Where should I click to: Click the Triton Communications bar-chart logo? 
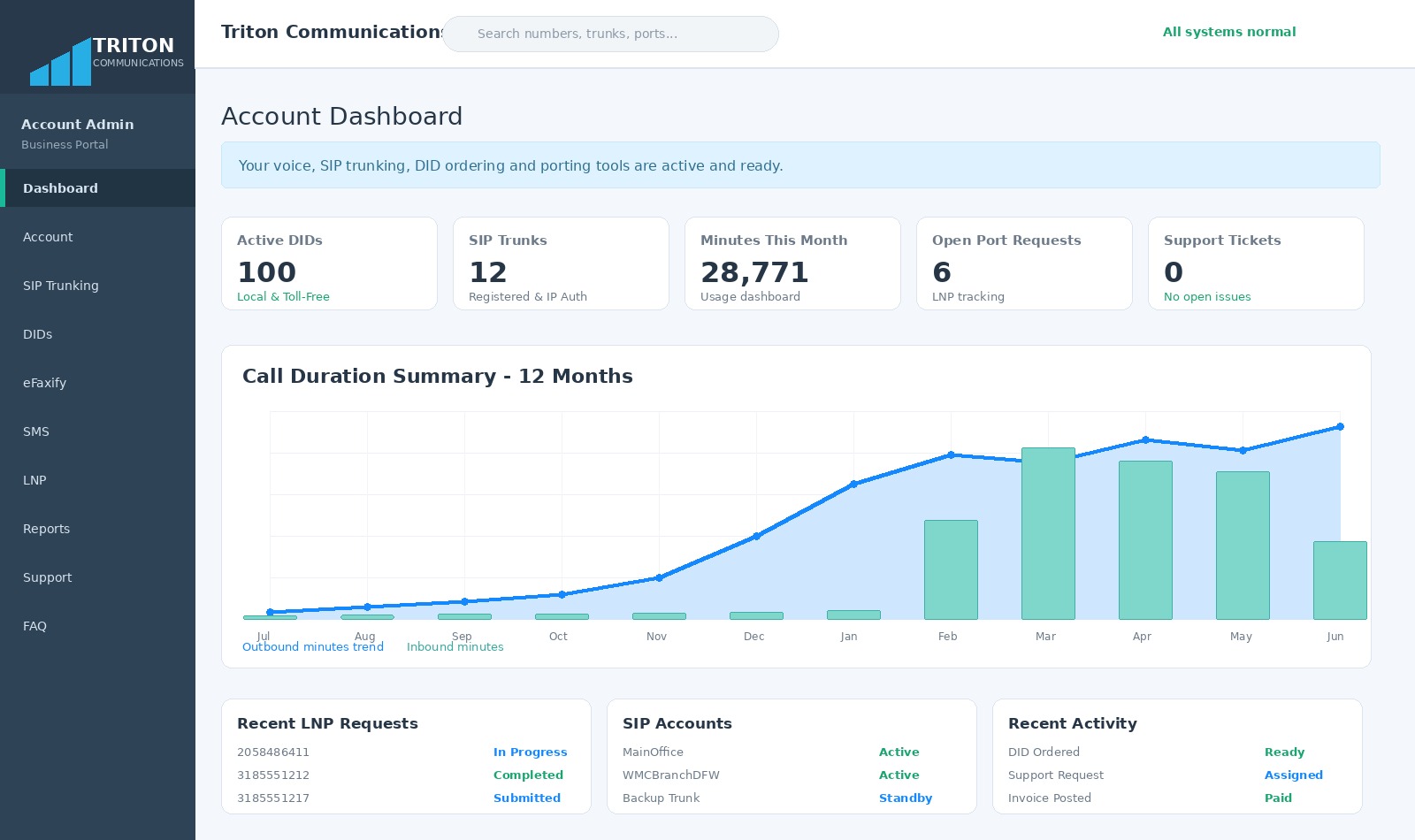(61, 62)
